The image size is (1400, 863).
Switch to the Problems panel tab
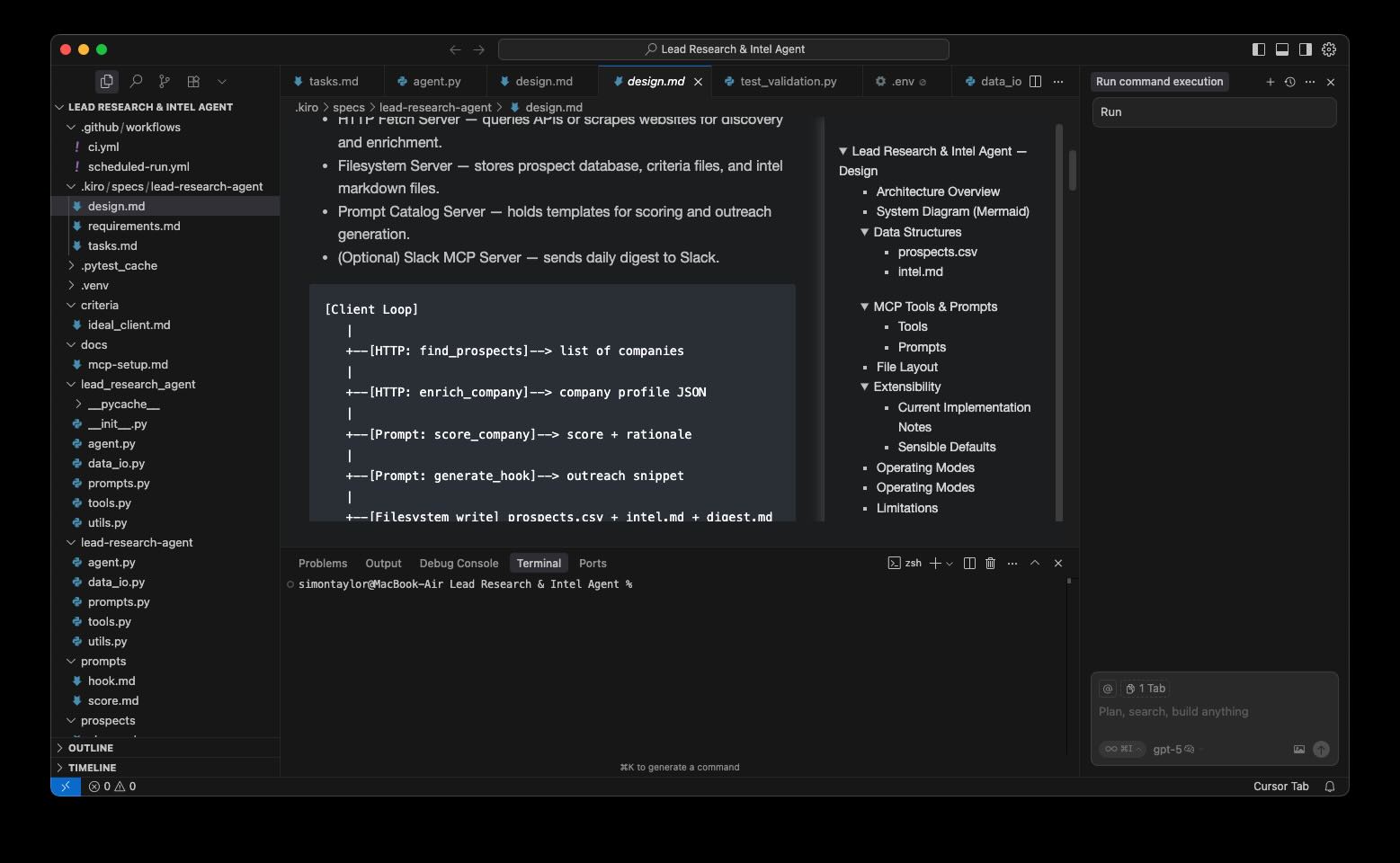pyautogui.click(x=323, y=563)
